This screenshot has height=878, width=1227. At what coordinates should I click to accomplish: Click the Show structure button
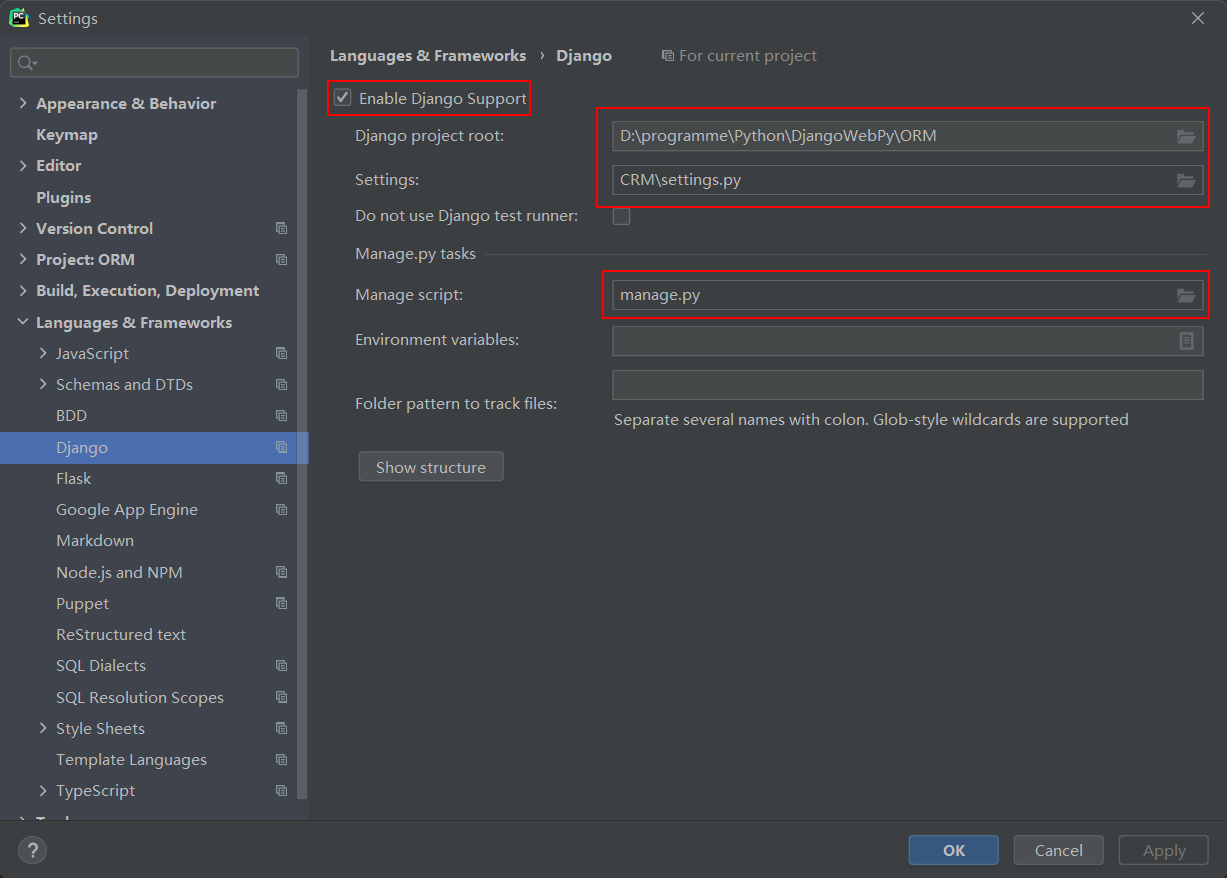coord(431,467)
